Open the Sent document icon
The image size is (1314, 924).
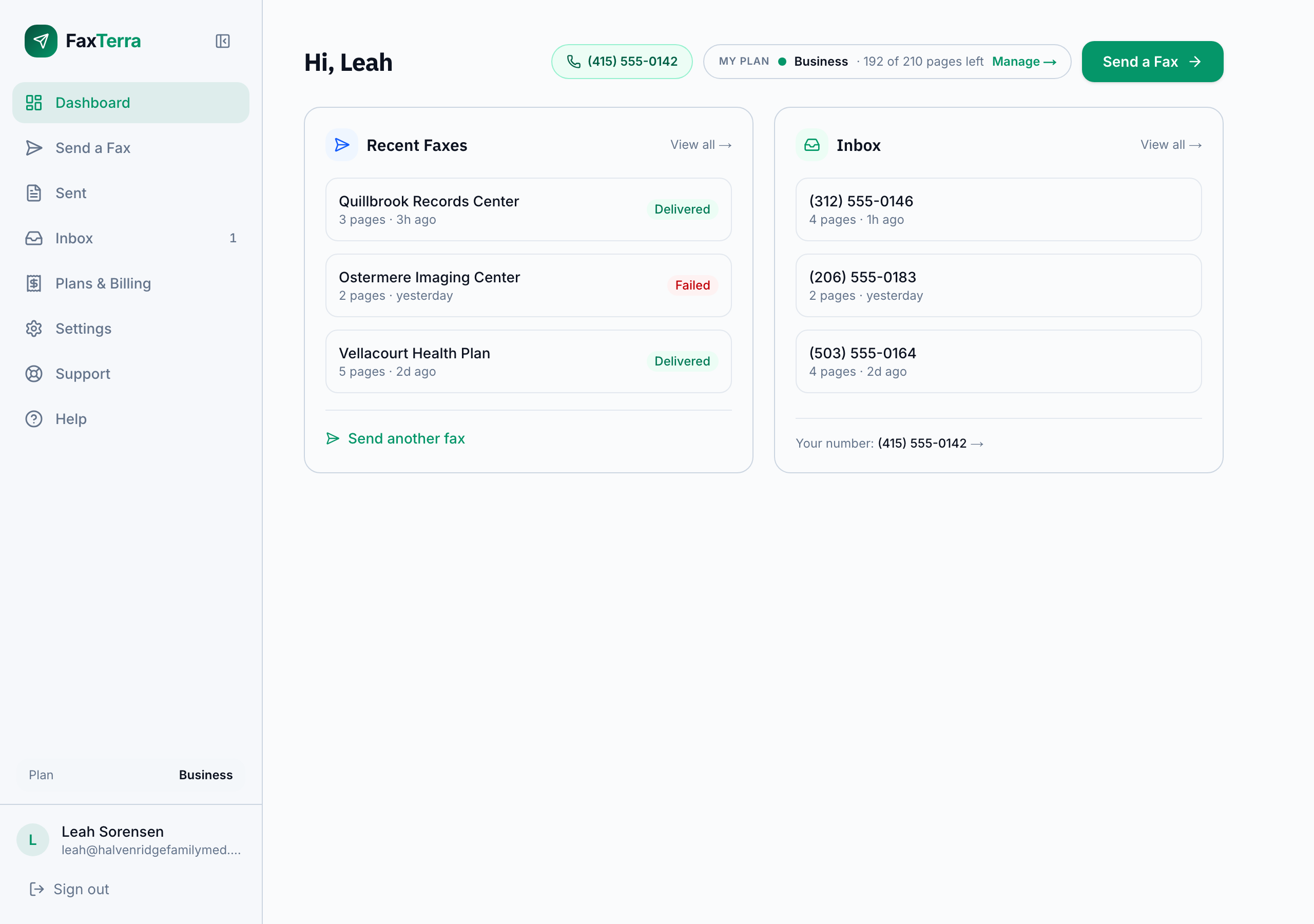click(34, 193)
